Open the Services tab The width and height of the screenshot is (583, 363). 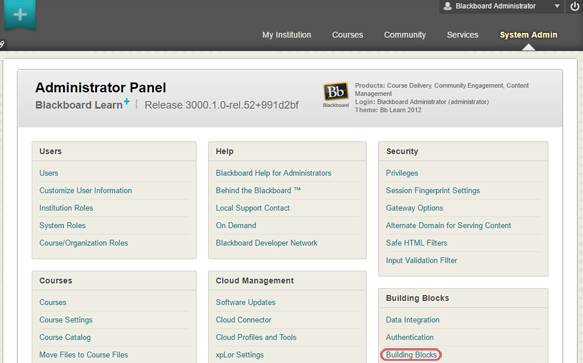[x=463, y=35]
